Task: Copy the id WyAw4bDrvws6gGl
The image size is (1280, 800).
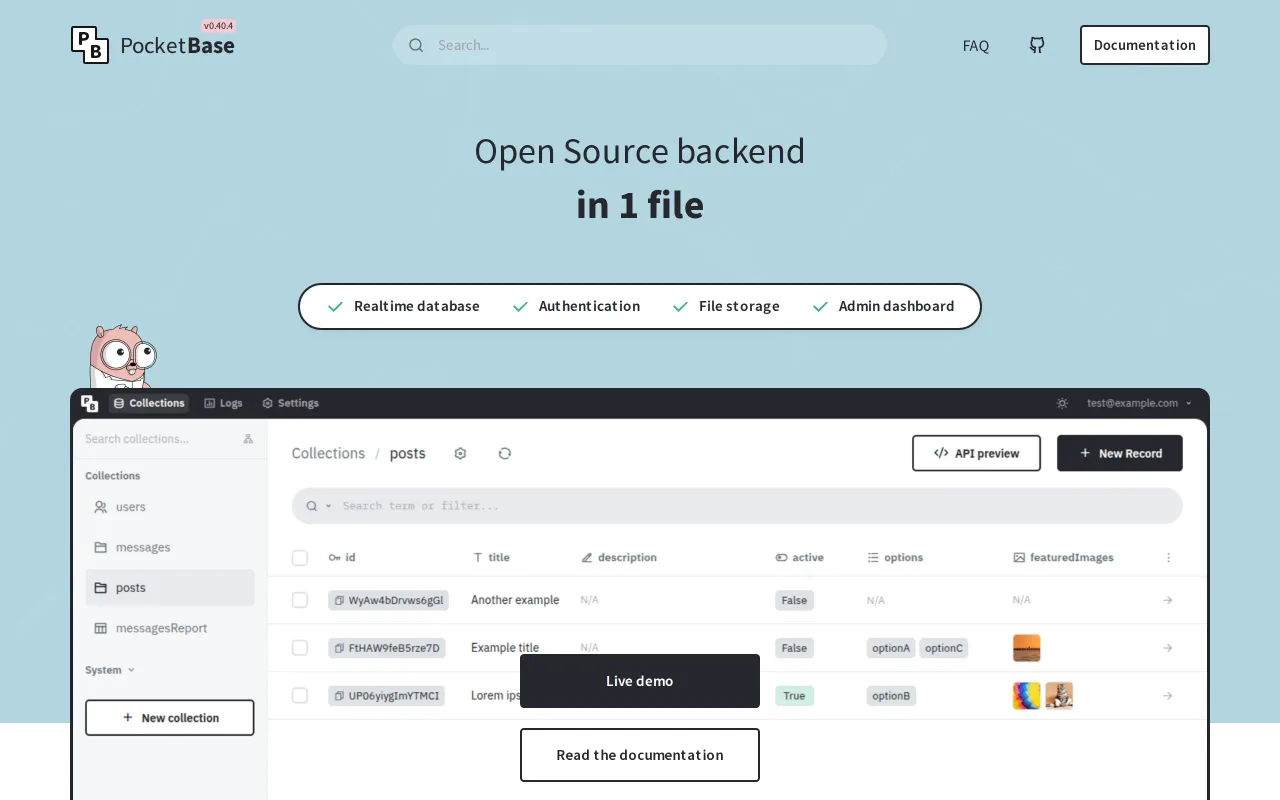Action: coord(339,600)
